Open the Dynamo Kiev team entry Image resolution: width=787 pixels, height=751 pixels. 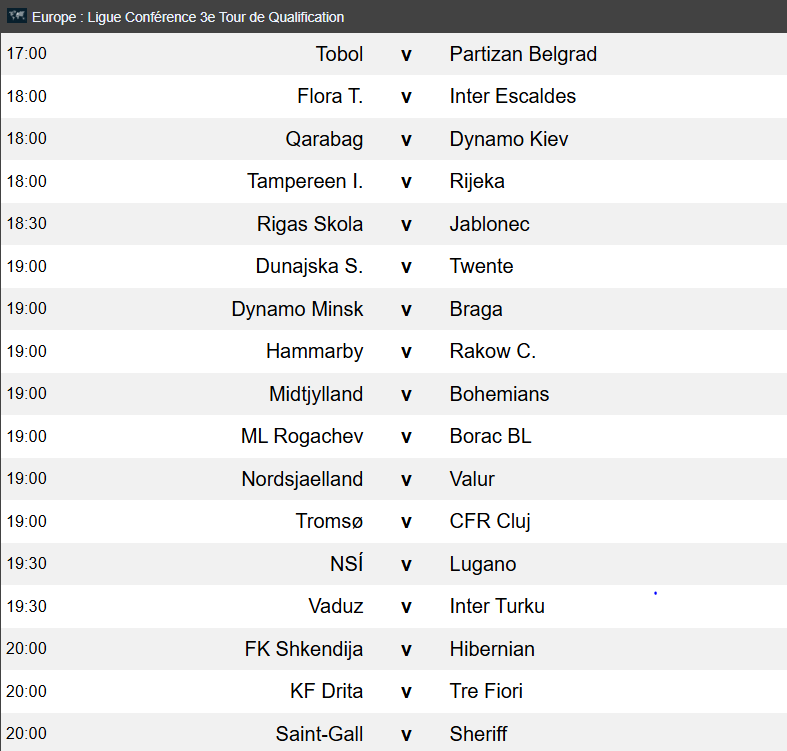point(508,139)
